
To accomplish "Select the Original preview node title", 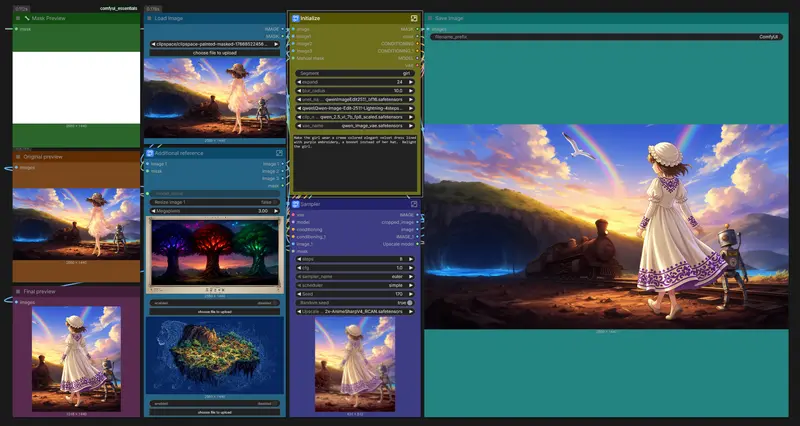I will [42, 157].
